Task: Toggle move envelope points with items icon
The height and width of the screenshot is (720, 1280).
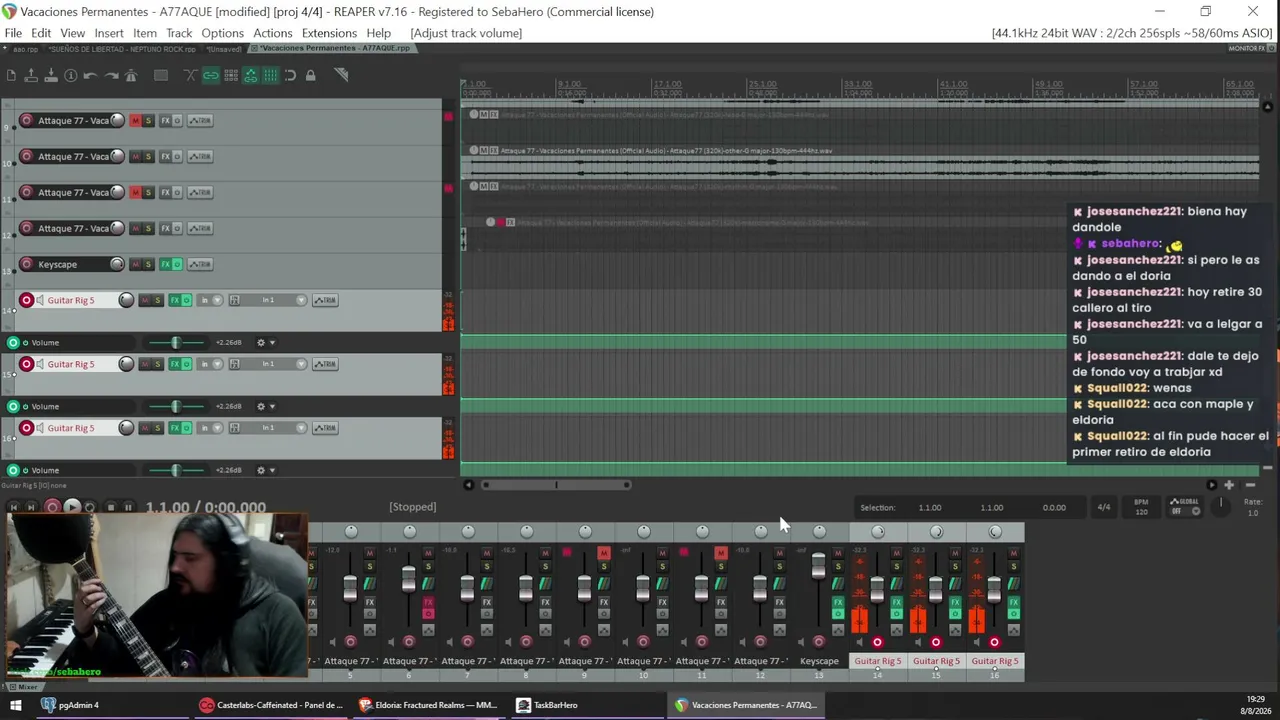Action: pos(251,75)
